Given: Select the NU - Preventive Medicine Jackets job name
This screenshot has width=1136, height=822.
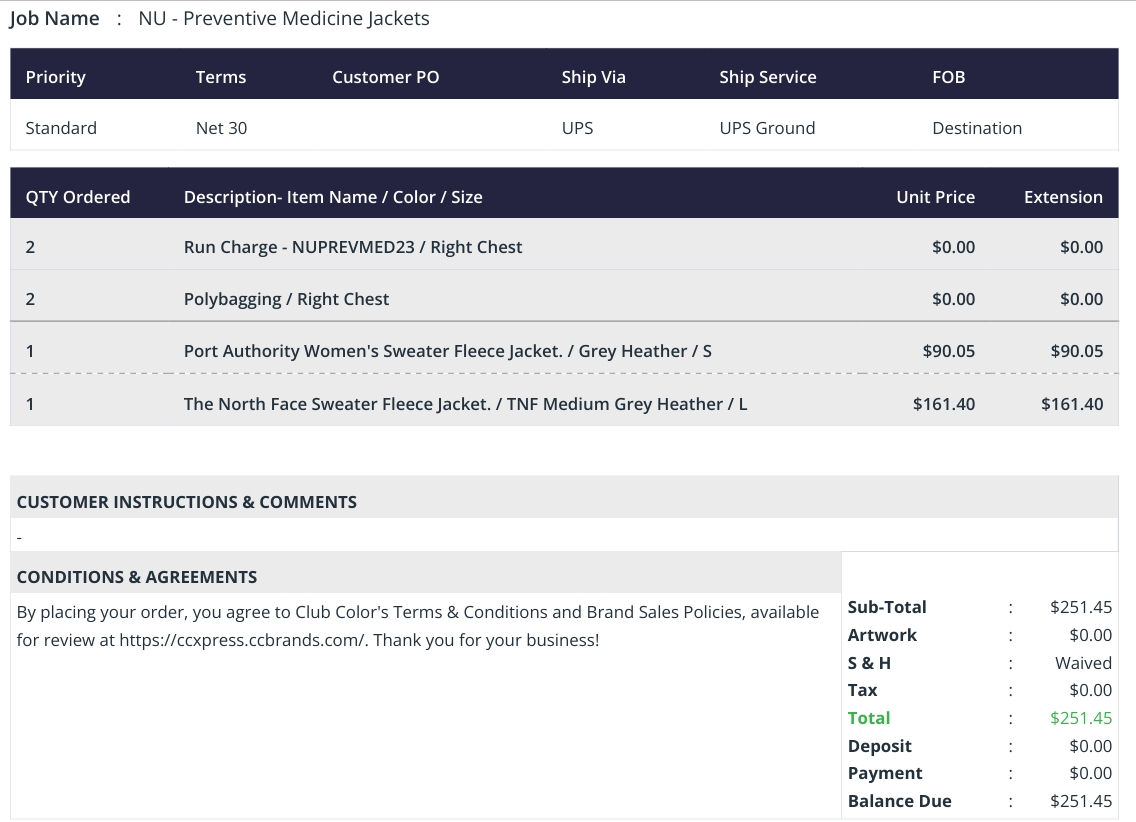Looking at the screenshot, I should (284, 18).
